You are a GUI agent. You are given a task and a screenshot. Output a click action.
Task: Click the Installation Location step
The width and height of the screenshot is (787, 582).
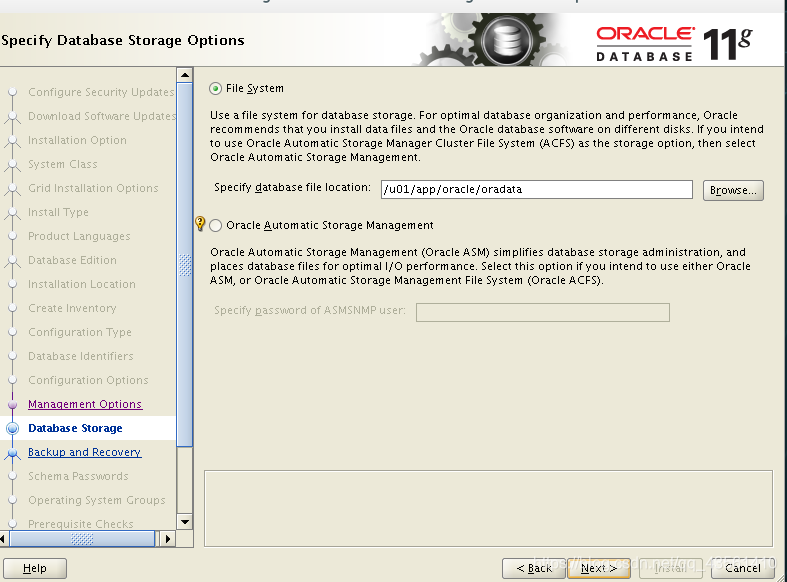(x=82, y=284)
